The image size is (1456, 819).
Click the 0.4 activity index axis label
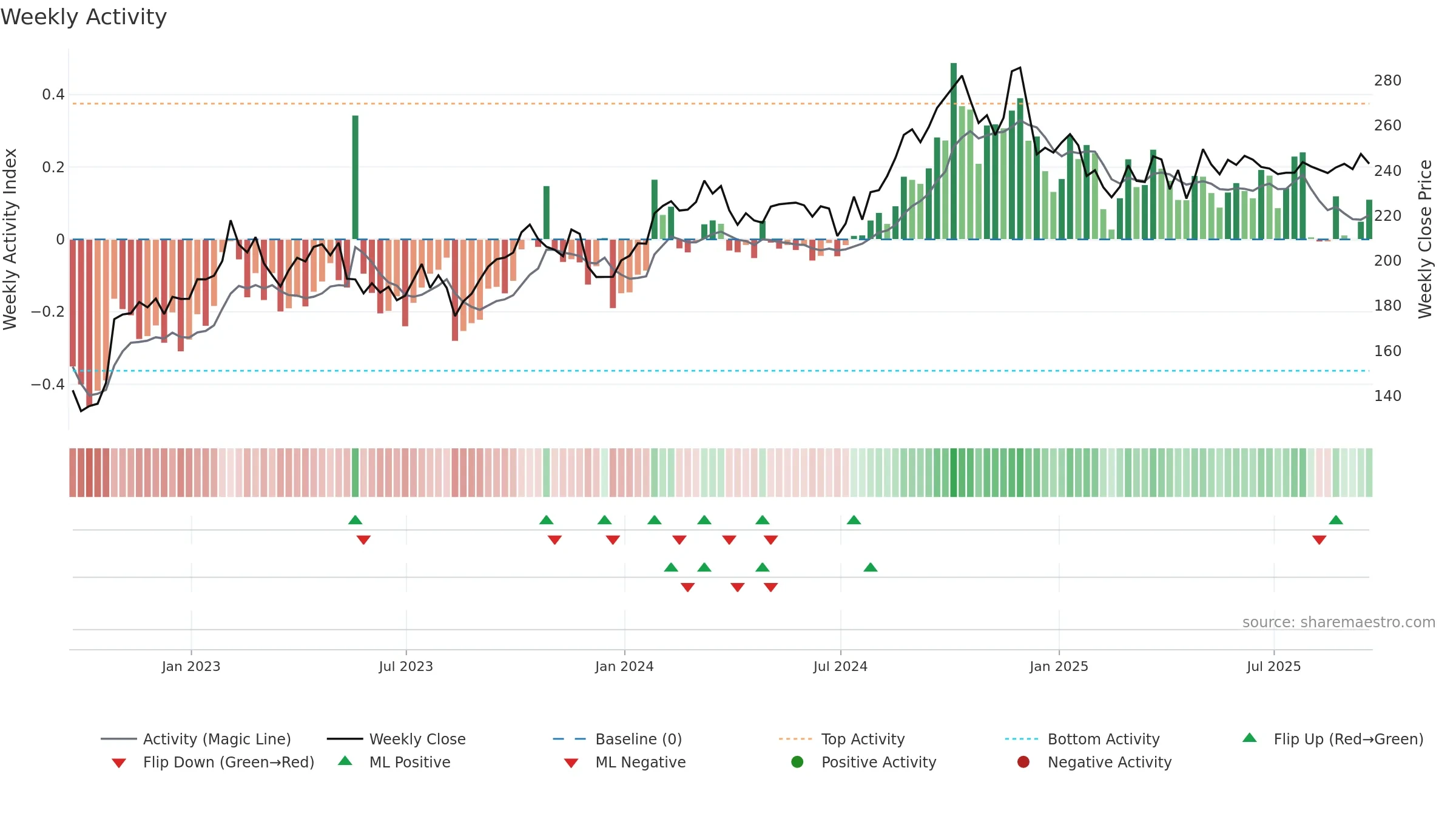[53, 95]
